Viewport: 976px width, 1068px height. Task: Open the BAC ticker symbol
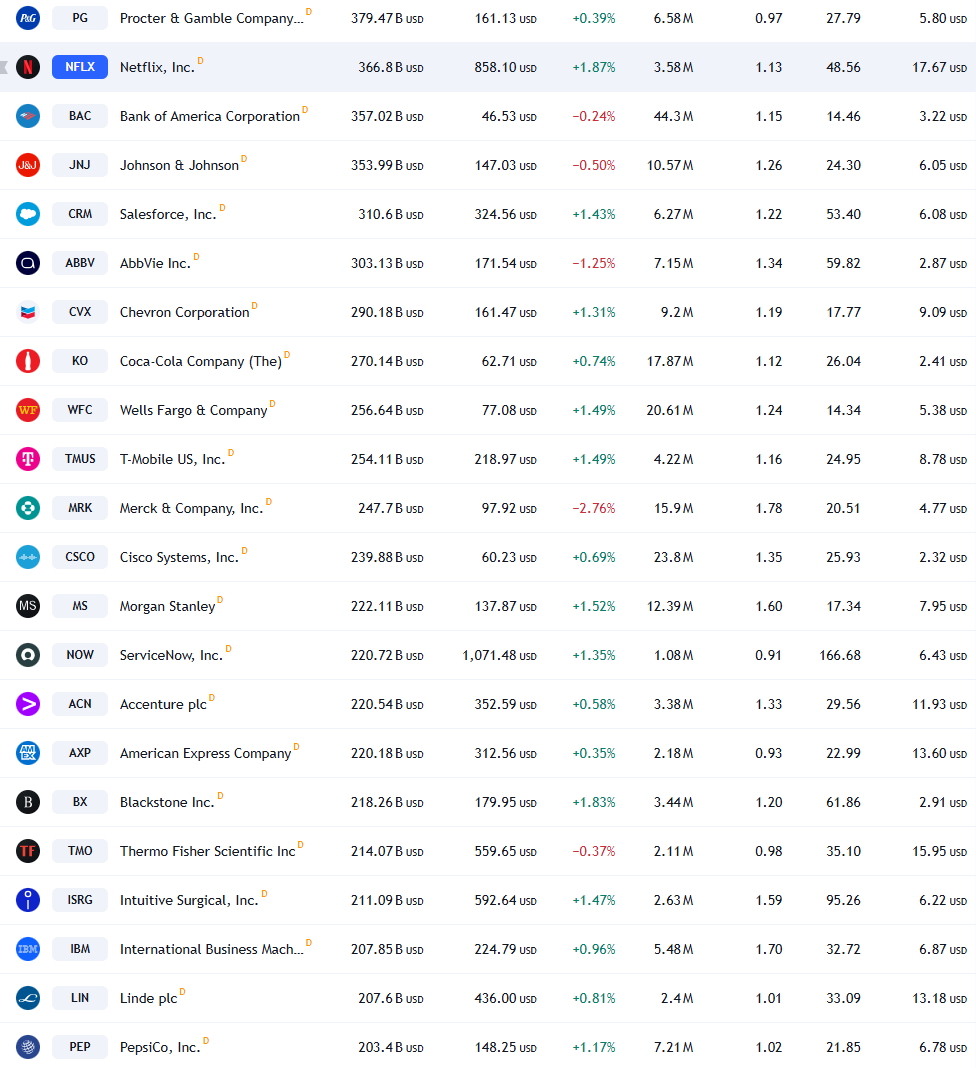80,116
